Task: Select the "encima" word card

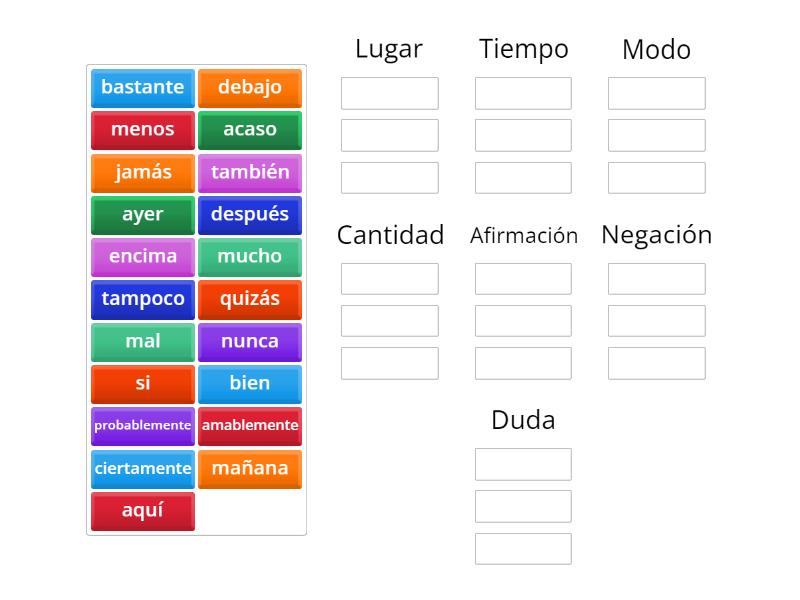Action: pyautogui.click(x=142, y=256)
